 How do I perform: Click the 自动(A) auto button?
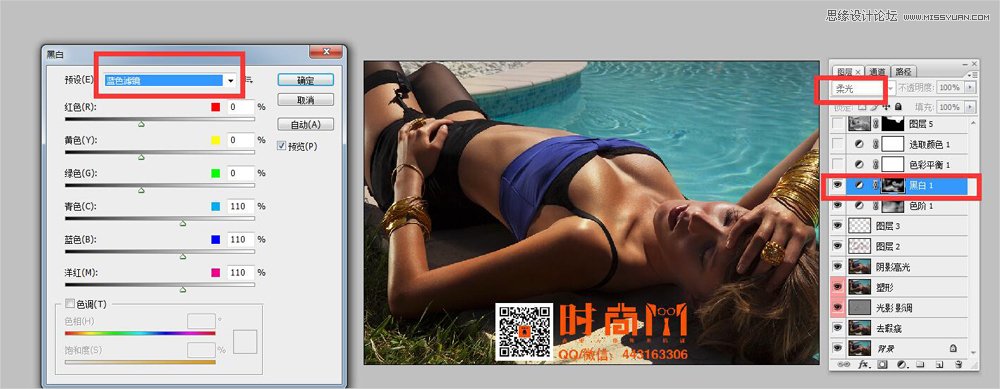click(x=305, y=124)
